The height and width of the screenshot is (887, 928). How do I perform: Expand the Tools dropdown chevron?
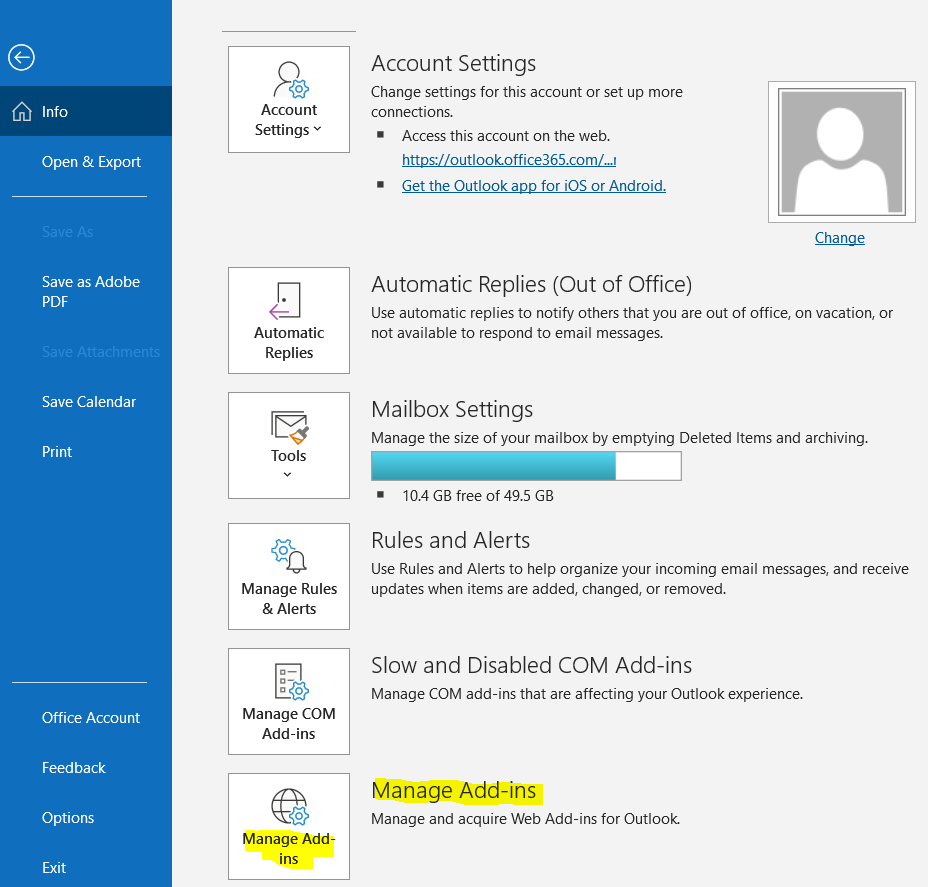288,474
